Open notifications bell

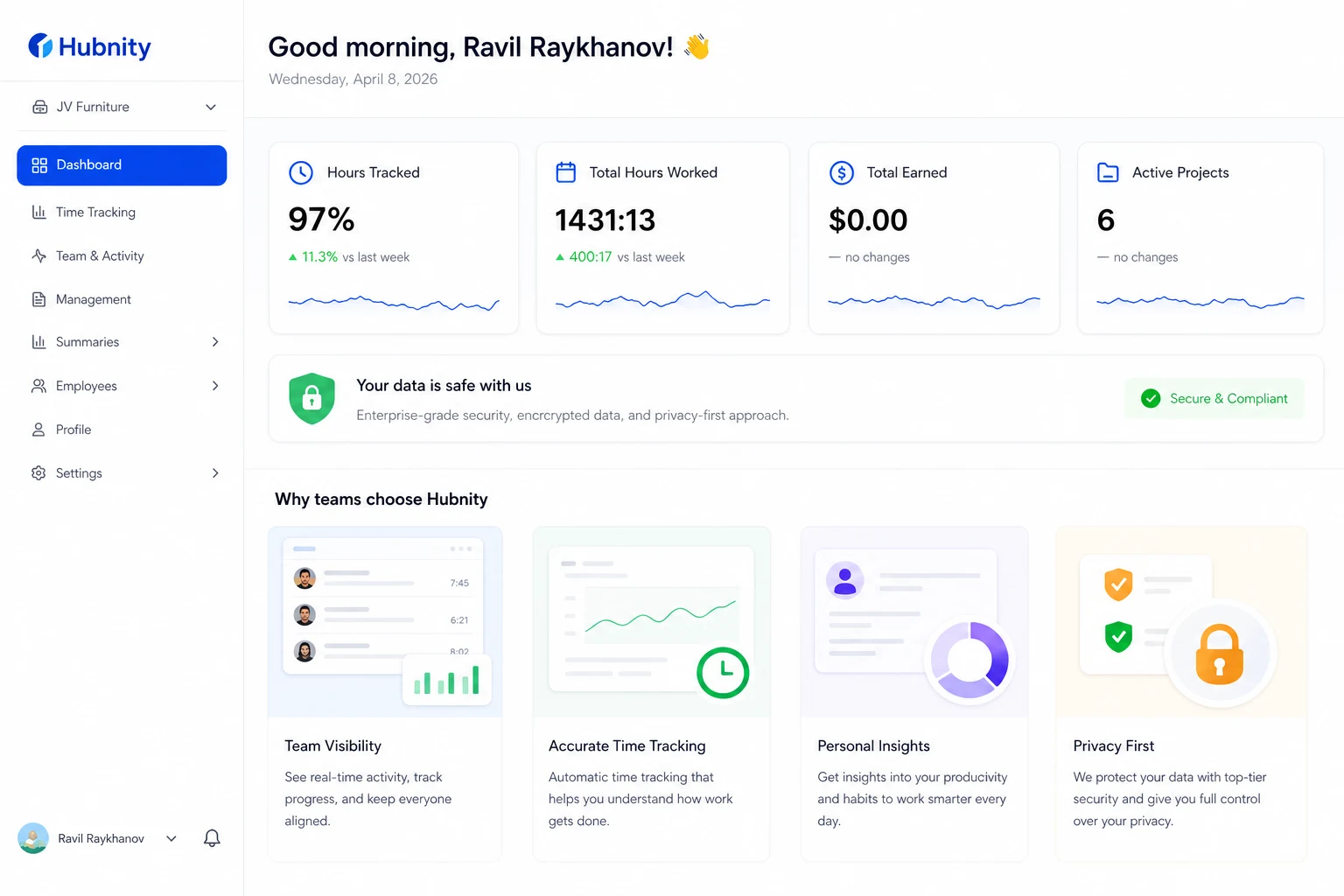212,838
